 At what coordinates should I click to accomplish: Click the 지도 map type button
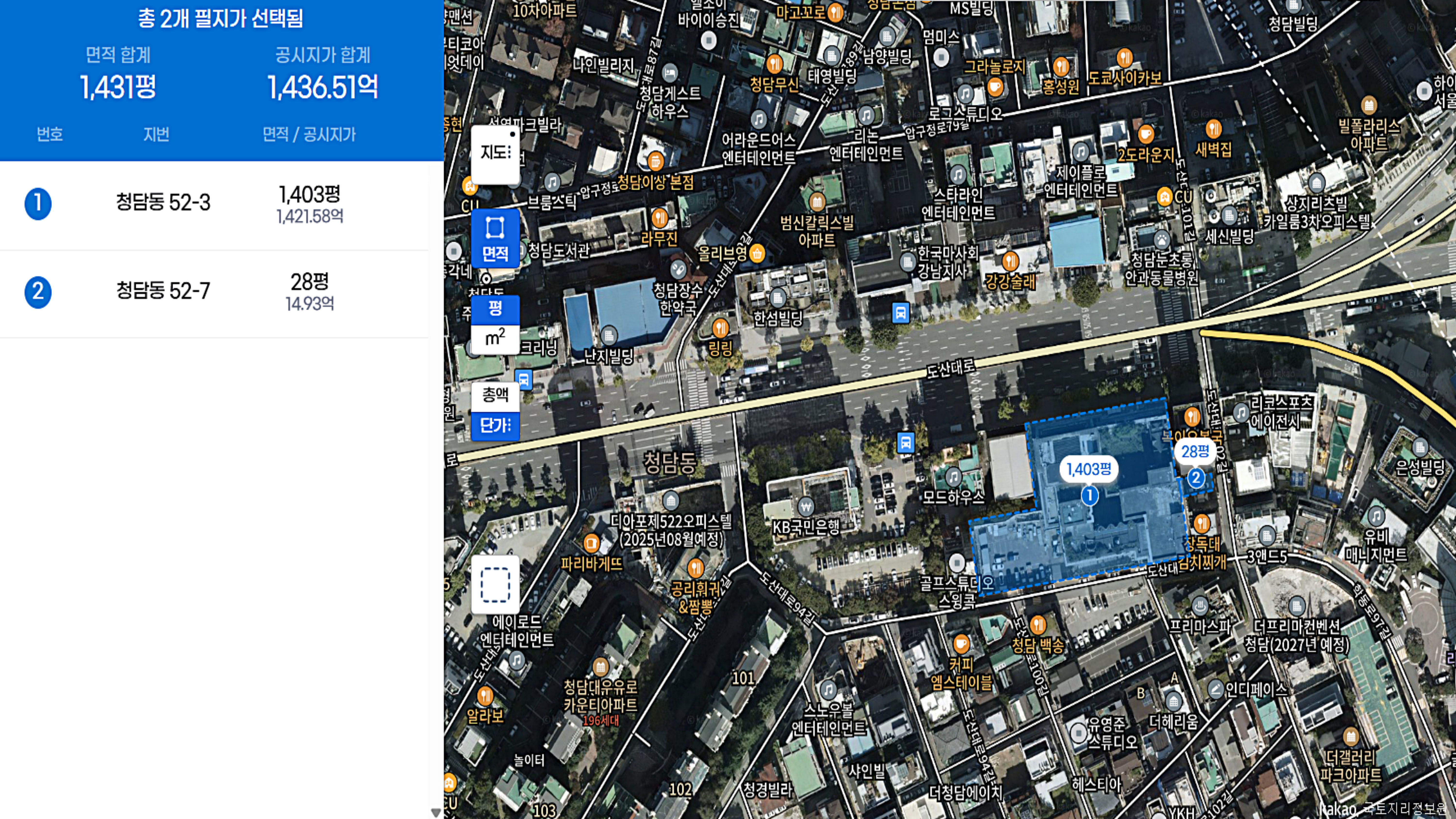(x=495, y=154)
